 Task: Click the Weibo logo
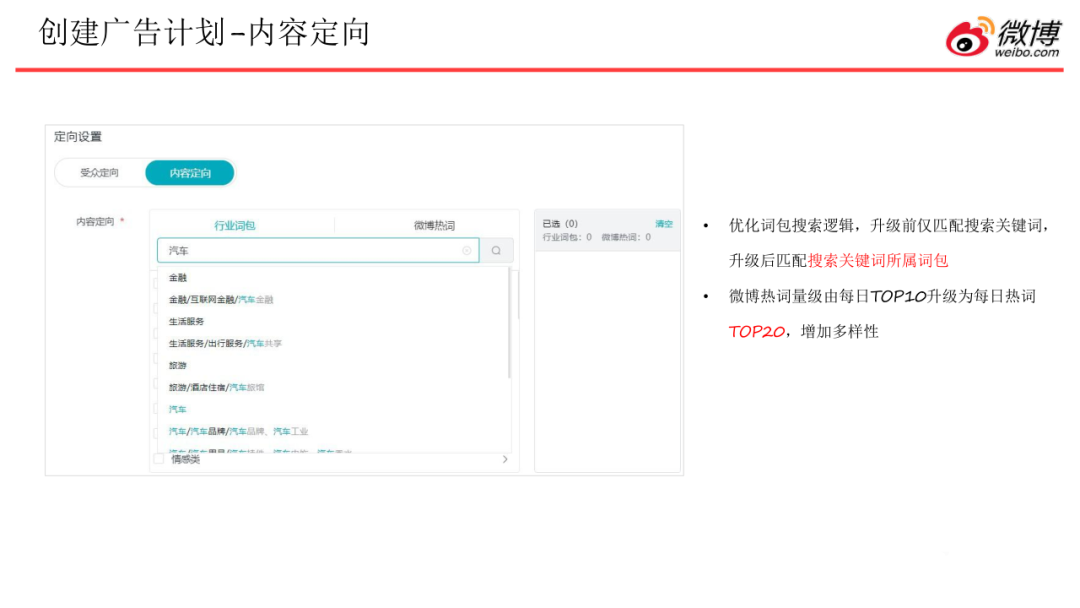(x=1003, y=37)
